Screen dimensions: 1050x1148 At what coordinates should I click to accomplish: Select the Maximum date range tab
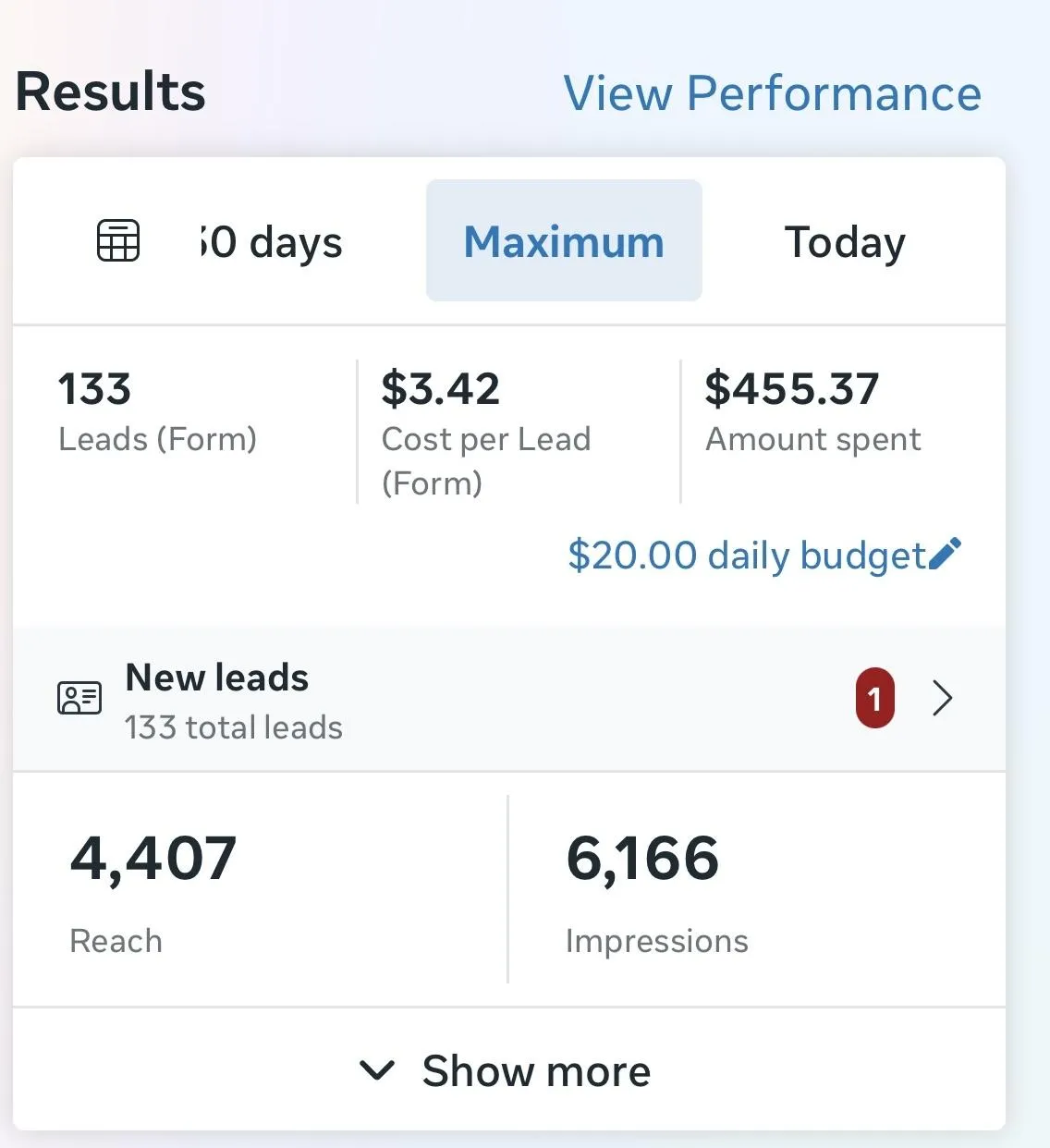[564, 241]
